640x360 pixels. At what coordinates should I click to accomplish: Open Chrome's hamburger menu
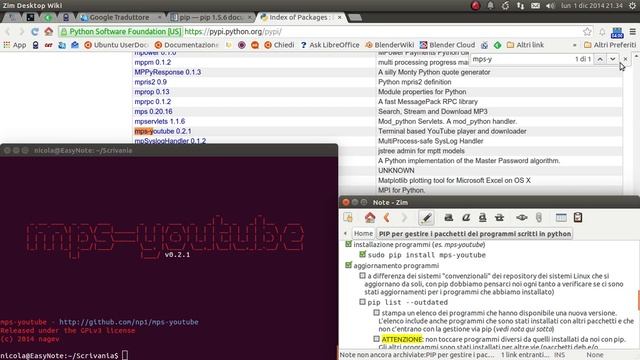coord(633,31)
